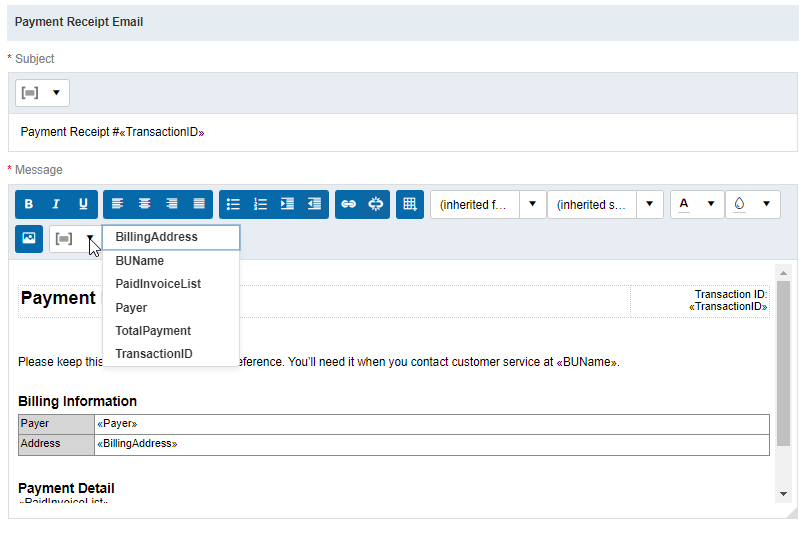Click the insert hyperlink icon
The width and height of the screenshot is (803, 536).
348,204
